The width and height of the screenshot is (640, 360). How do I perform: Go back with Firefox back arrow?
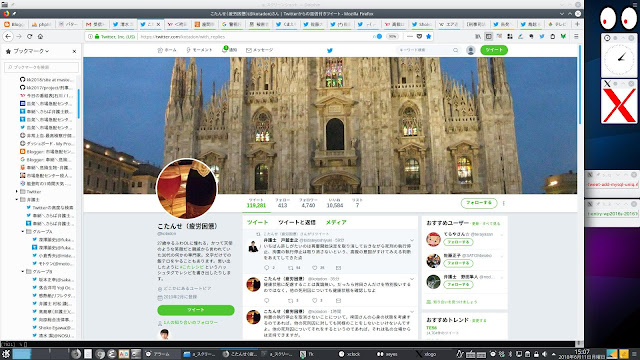(8, 36)
